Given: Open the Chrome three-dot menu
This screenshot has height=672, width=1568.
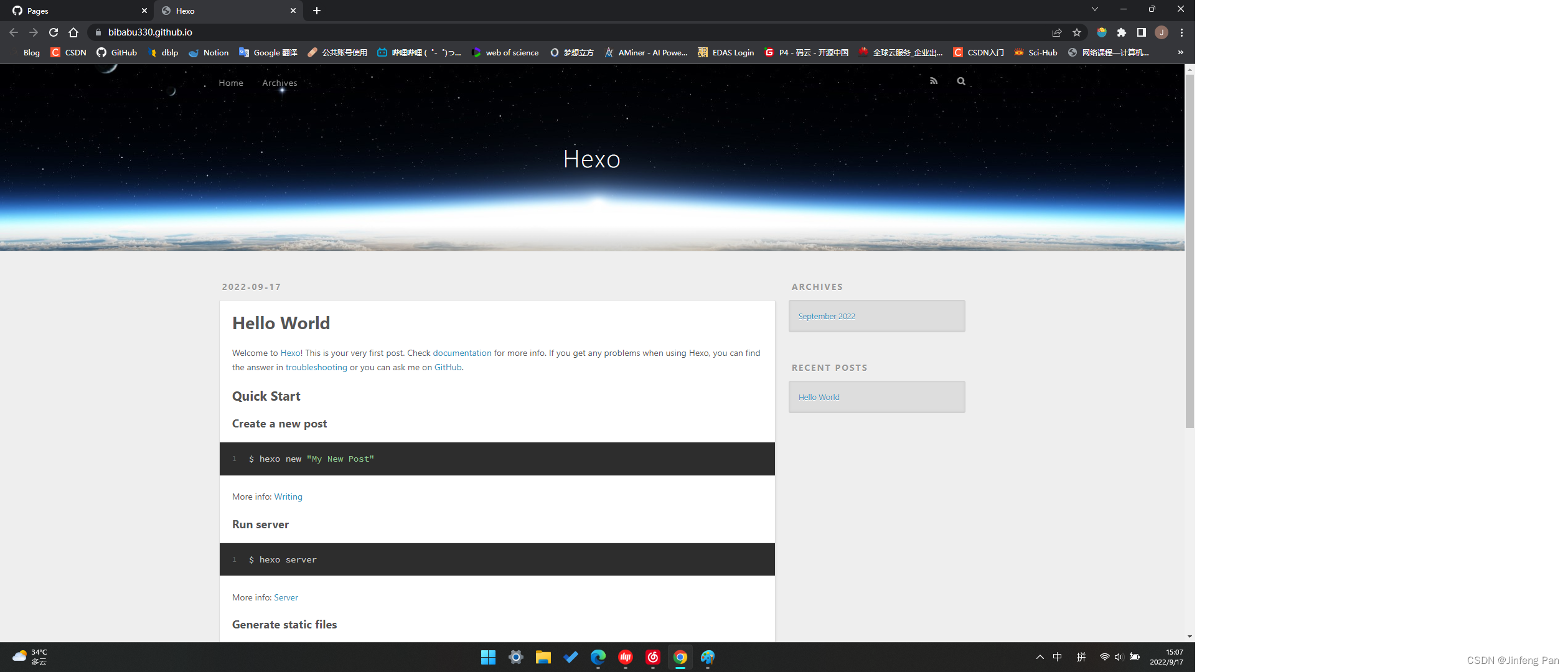Looking at the screenshot, I should pyautogui.click(x=1181, y=32).
